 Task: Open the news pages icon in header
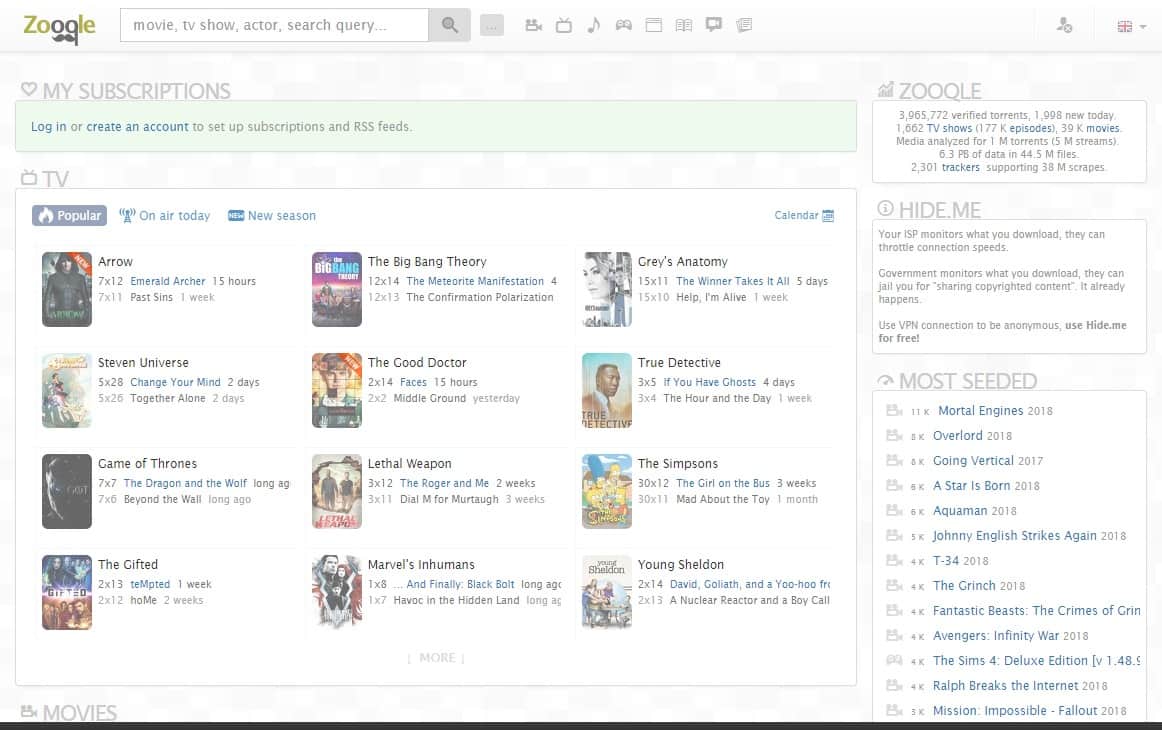[744, 26]
